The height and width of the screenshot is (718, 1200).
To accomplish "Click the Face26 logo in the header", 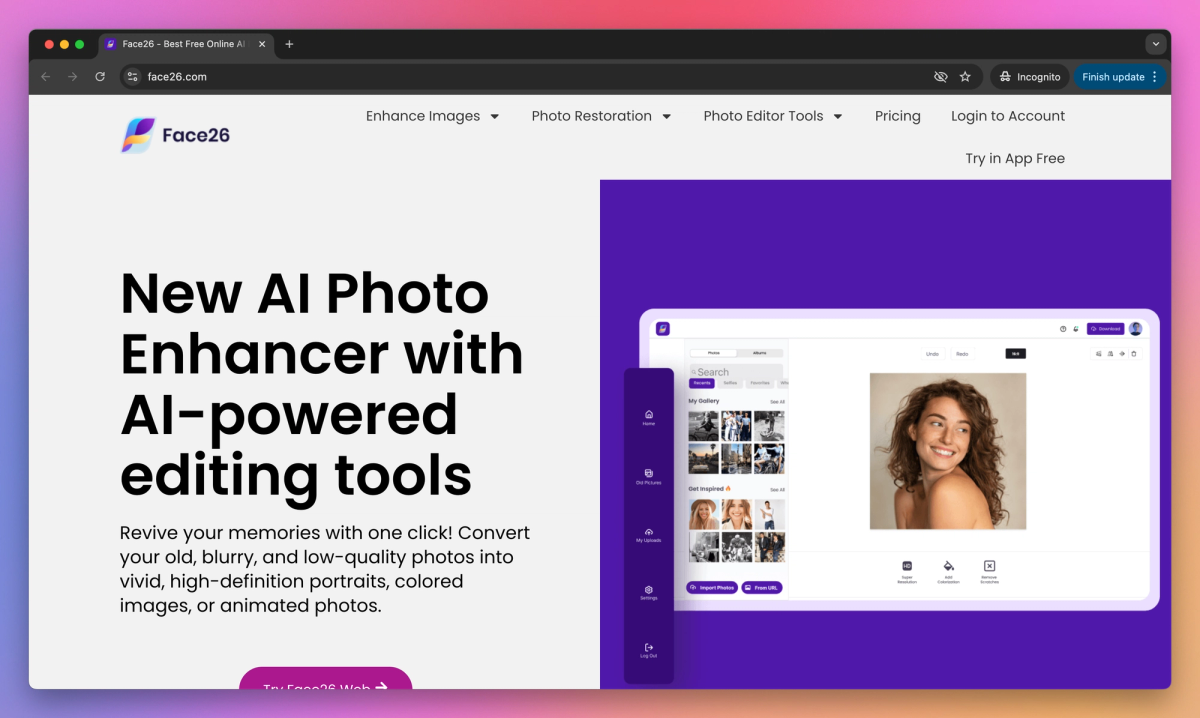I will 176,135.
